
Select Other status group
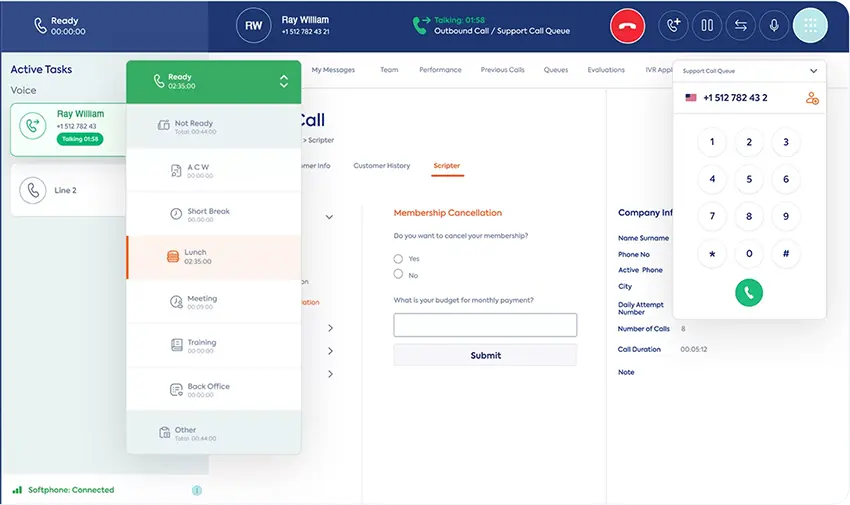tap(214, 433)
